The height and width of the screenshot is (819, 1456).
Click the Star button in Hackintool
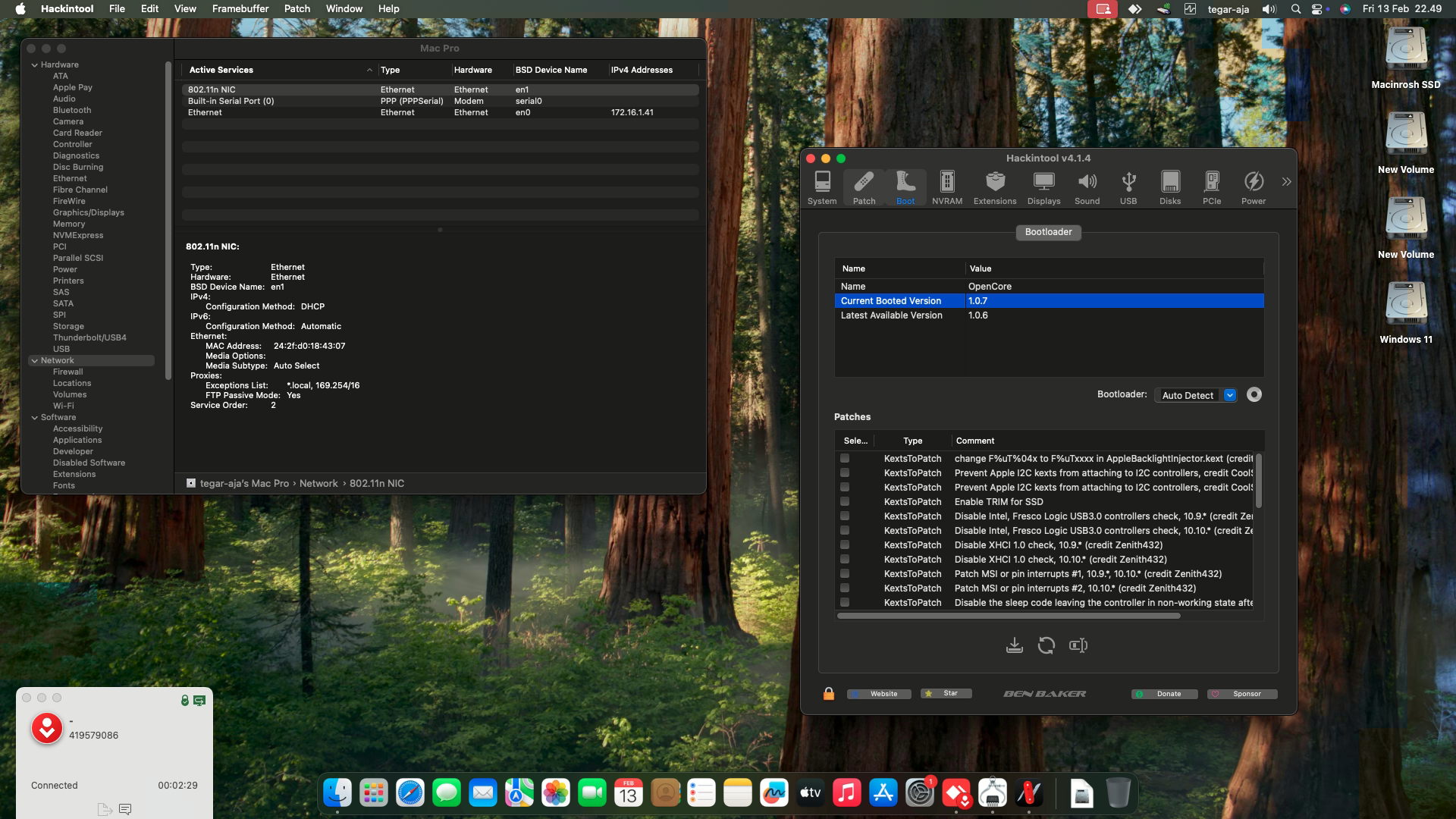point(946,694)
